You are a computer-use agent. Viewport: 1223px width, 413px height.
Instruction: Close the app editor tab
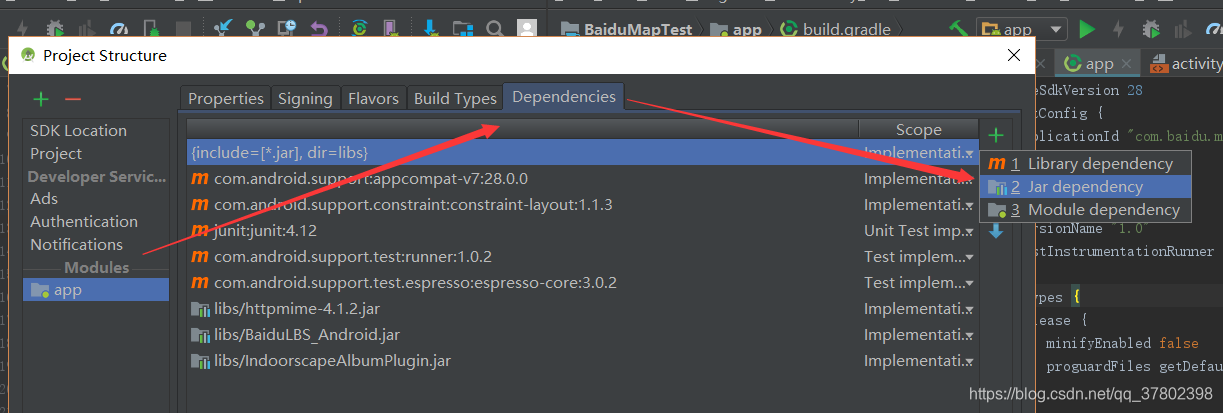click(x=1127, y=64)
